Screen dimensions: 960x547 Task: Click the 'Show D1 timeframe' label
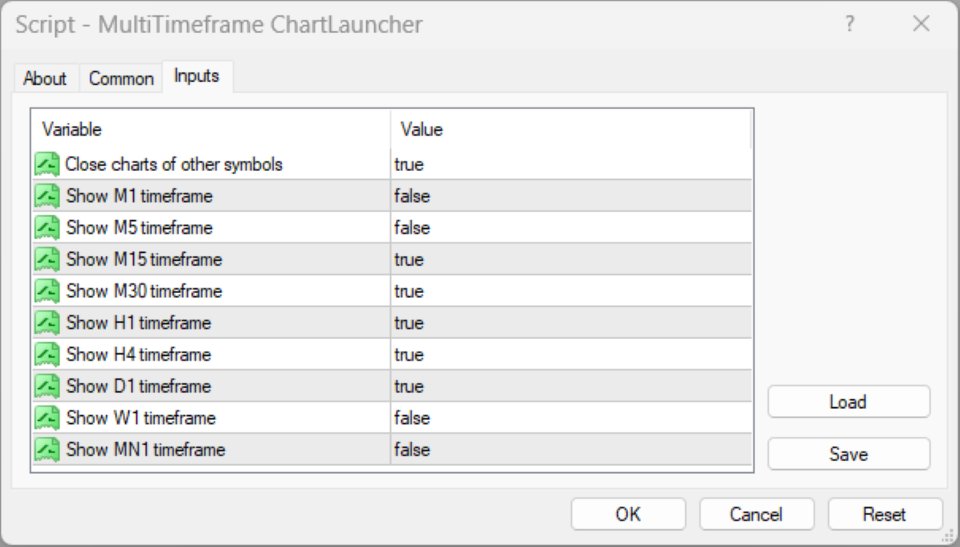click(138, 386)
